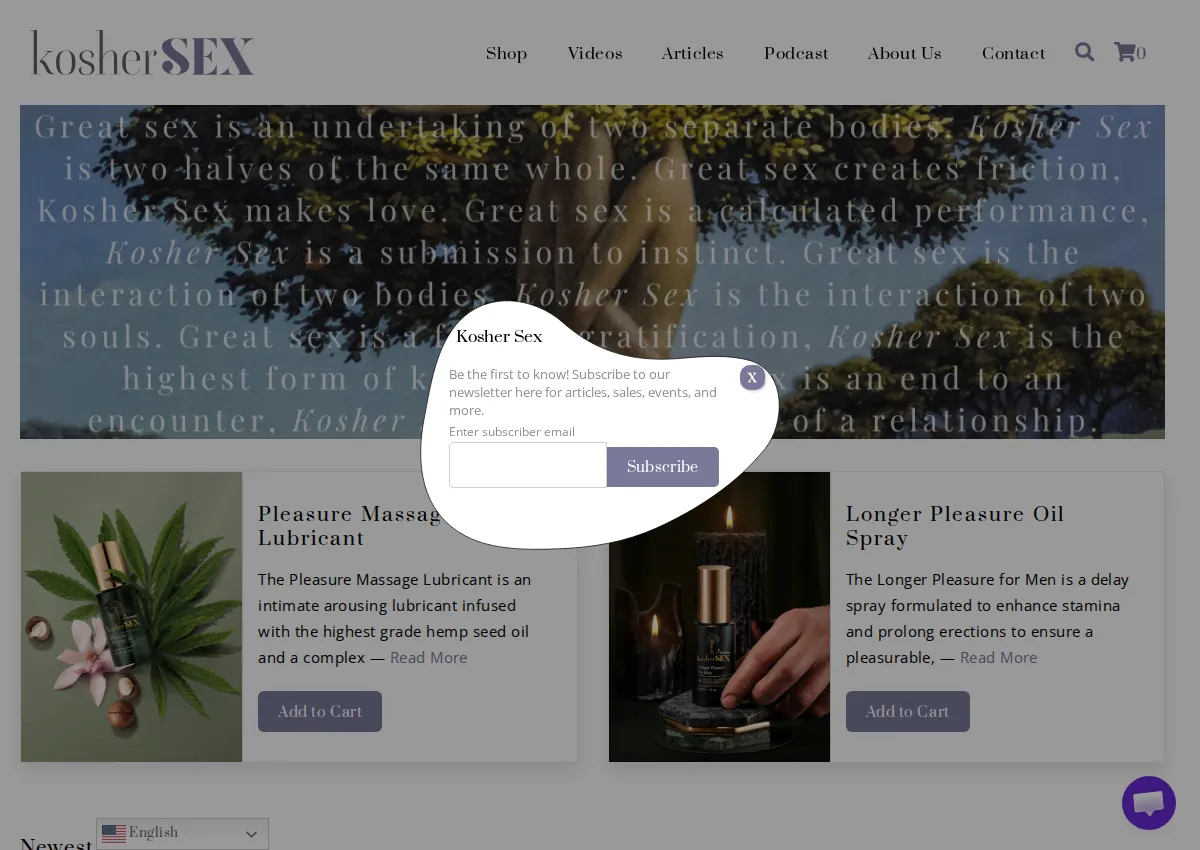The height and width of the screenshot is (850, 1200).
Task: Navigate to Podcast
Action: [796, 54]
